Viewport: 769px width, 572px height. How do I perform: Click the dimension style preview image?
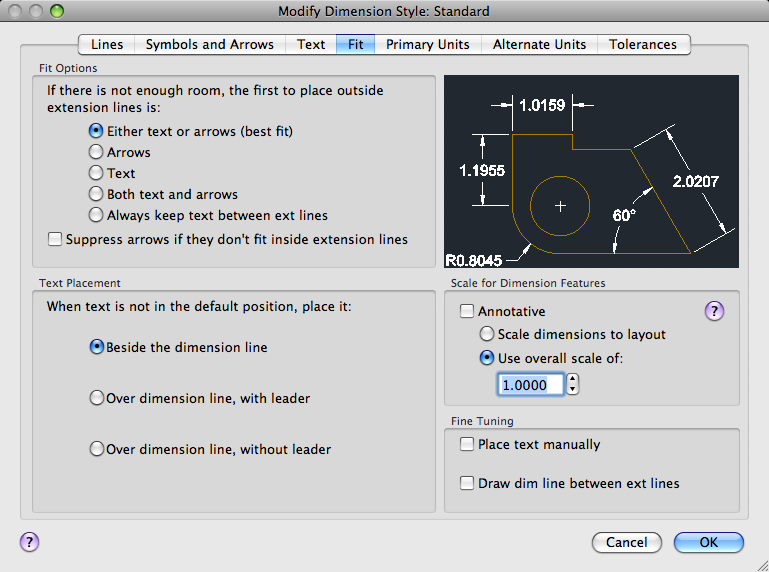[591, 171]
